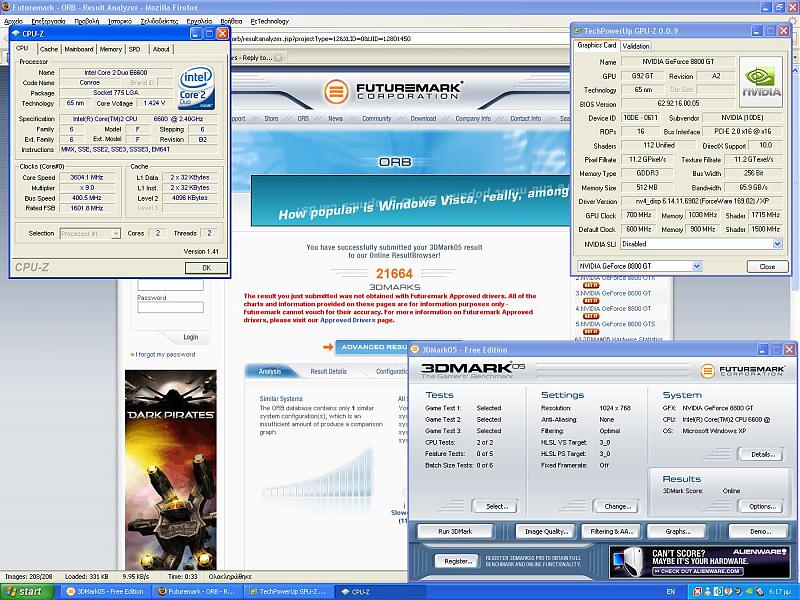Click the PcTechnology menu in Firefox

(269, 21)
